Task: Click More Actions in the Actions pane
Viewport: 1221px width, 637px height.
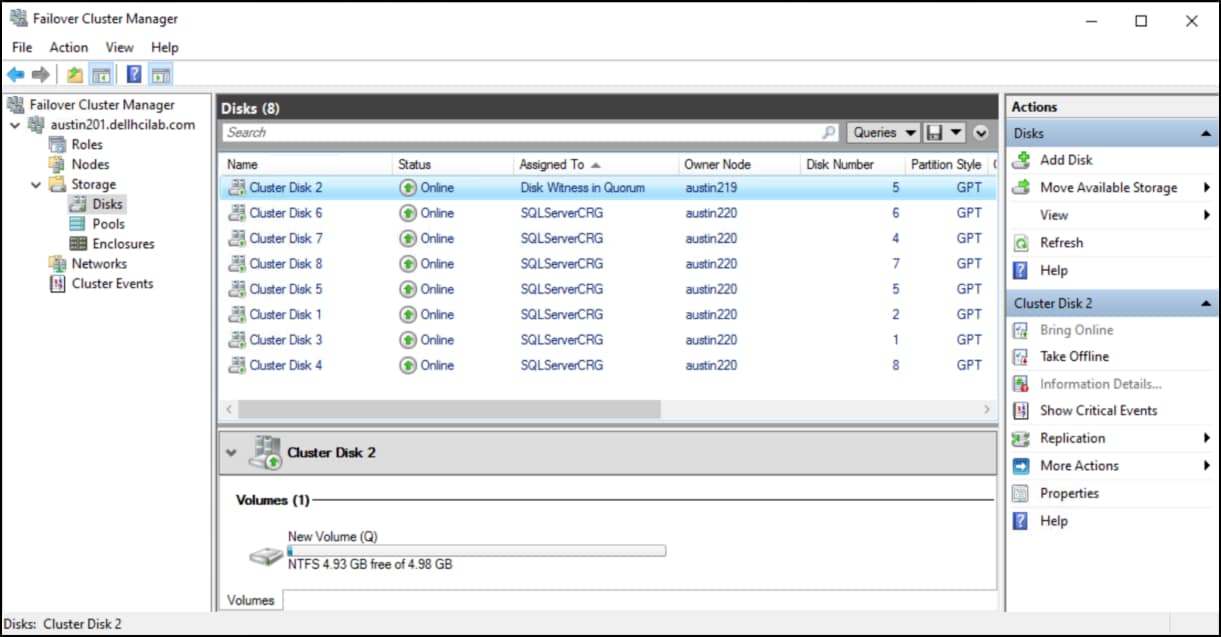Action: click(x=1079, y=466)
